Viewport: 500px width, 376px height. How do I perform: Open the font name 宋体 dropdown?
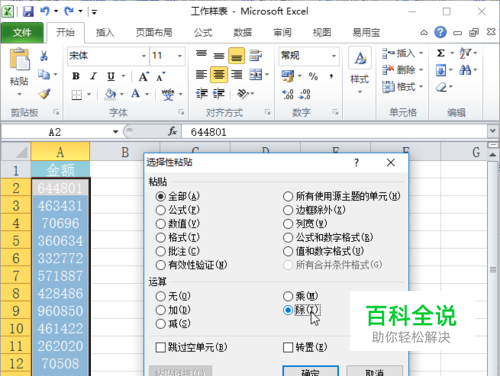(x=144, y=56)
